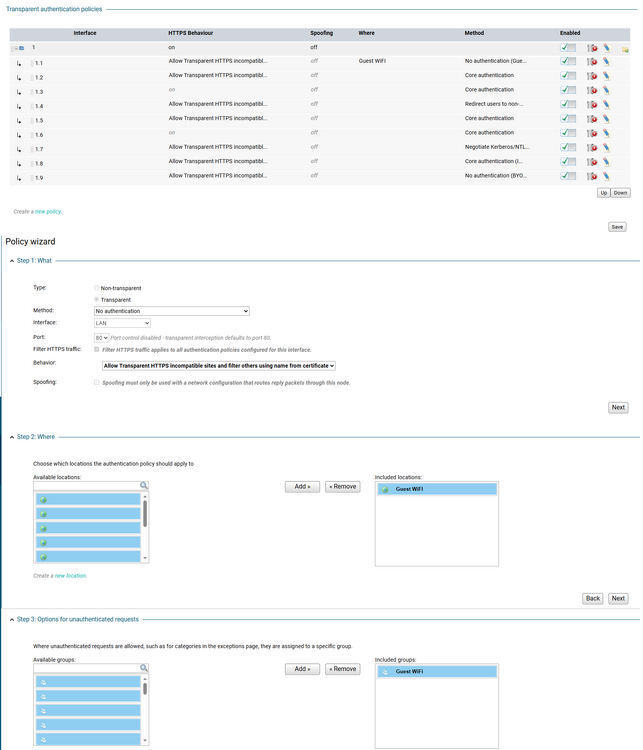Click the search icon in Available locations
643x750 pixels.
[144, 485]
